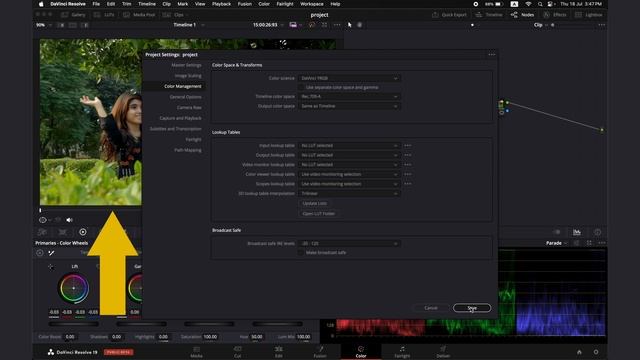640x360 pixels.
Task: Open Project Settings dialog options menu
Action: coord(491,54)
